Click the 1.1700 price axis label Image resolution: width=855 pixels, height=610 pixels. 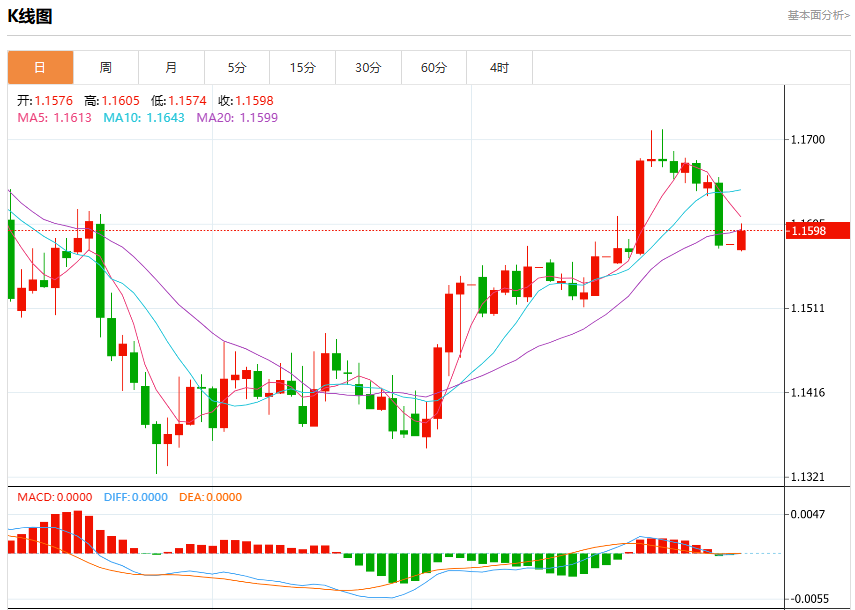[808, 140]
